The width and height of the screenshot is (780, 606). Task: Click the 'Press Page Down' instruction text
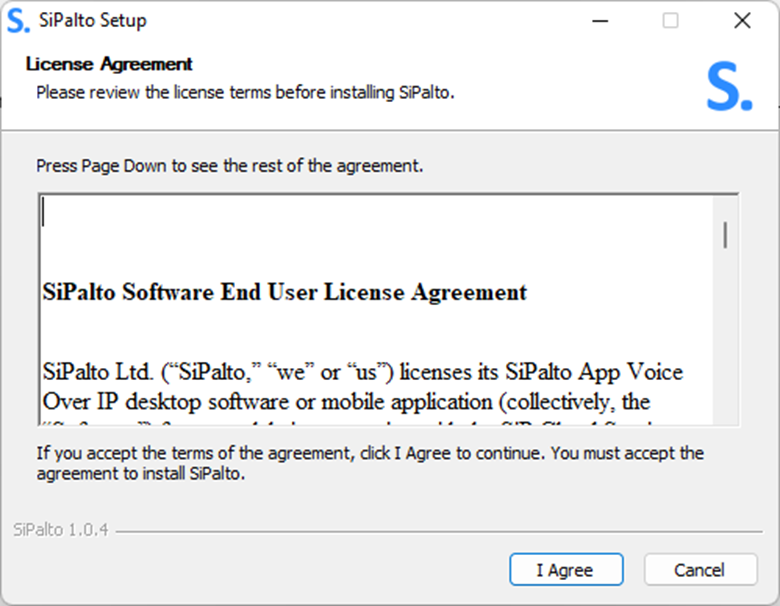click(x=229, y=166)
